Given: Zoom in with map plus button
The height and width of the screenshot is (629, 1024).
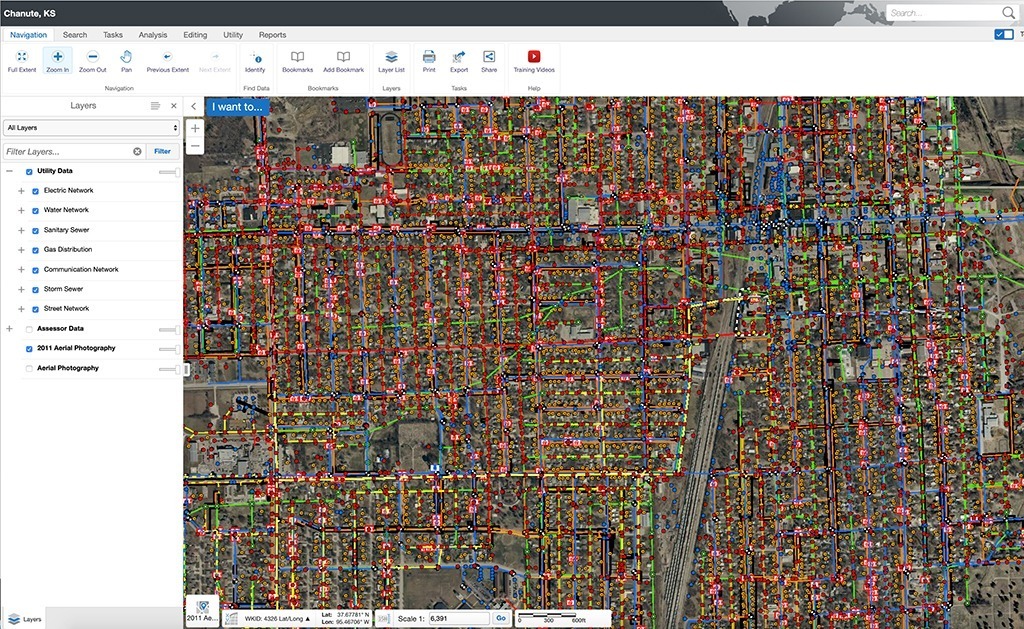Looking at the screenshot, I should click(195, 128).
